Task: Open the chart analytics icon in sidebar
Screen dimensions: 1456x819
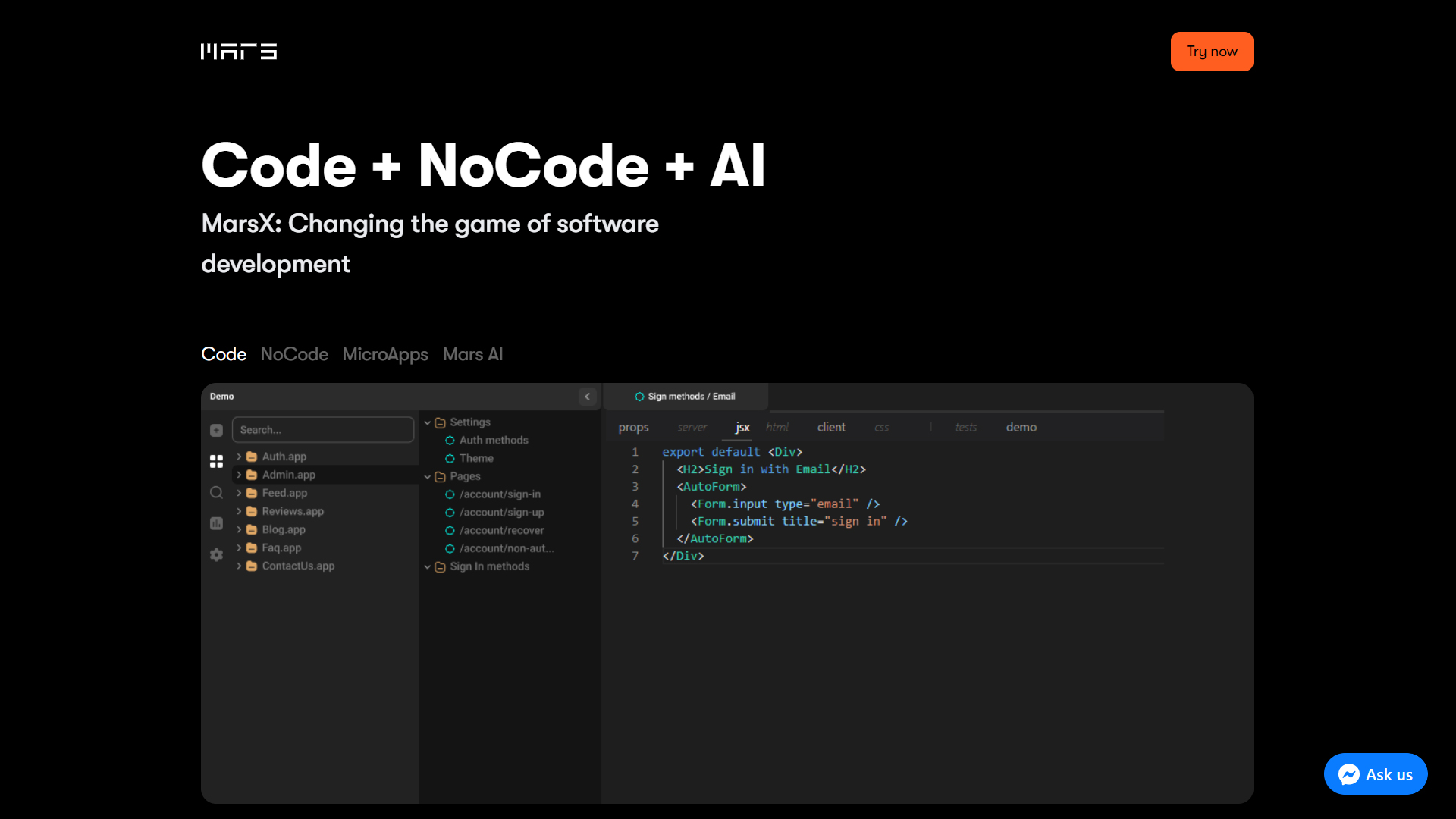Action: [216, 523]
